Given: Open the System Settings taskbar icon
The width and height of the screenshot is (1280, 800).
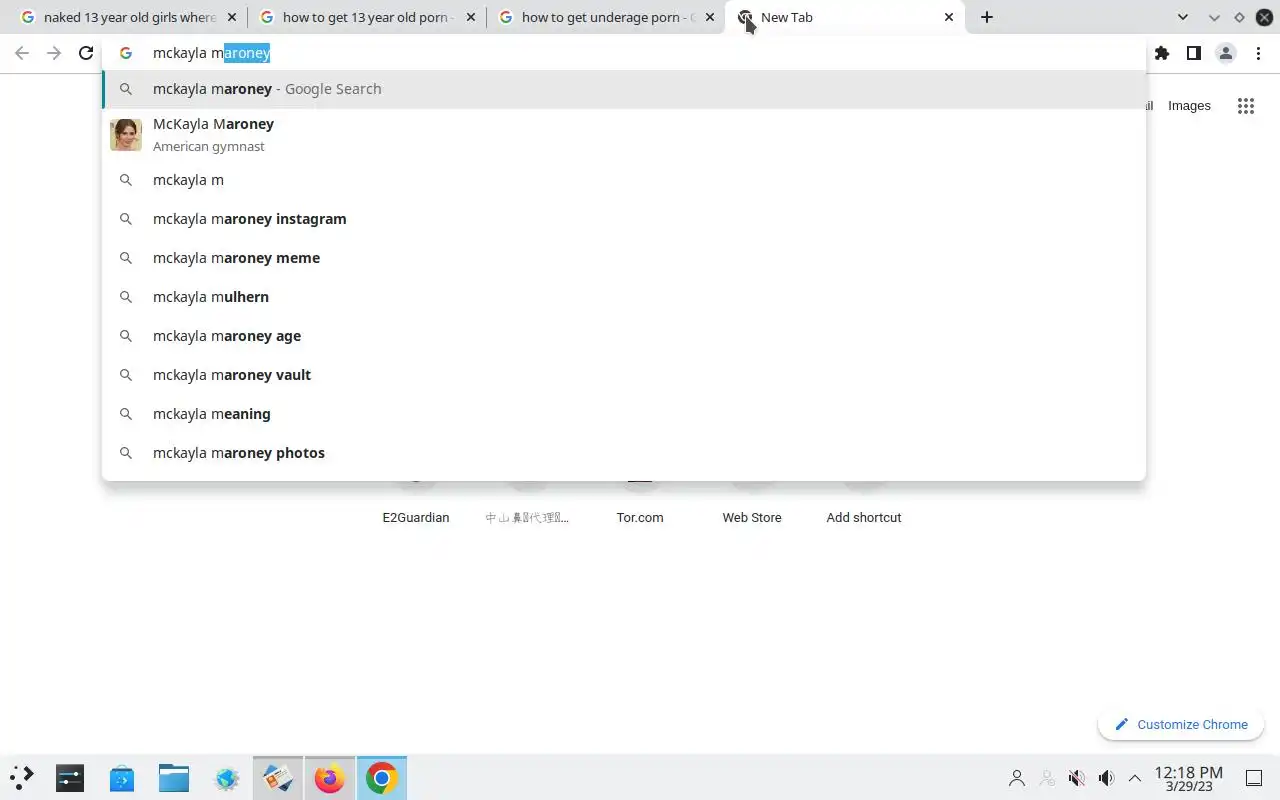Looking at the screenshot, I should [x=70, y=778].
